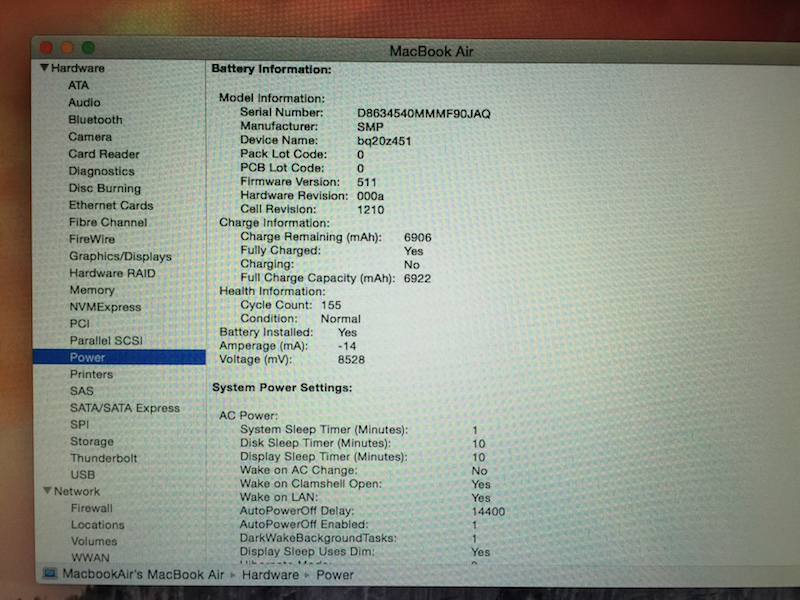Click the green zoom window button
The image size is (800, 600).
88,48
